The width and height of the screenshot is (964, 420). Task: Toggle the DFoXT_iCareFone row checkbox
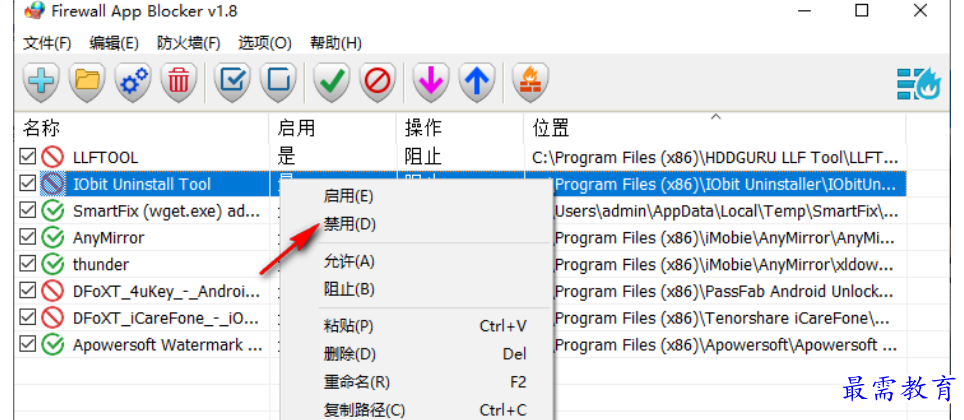click(27, 317)
